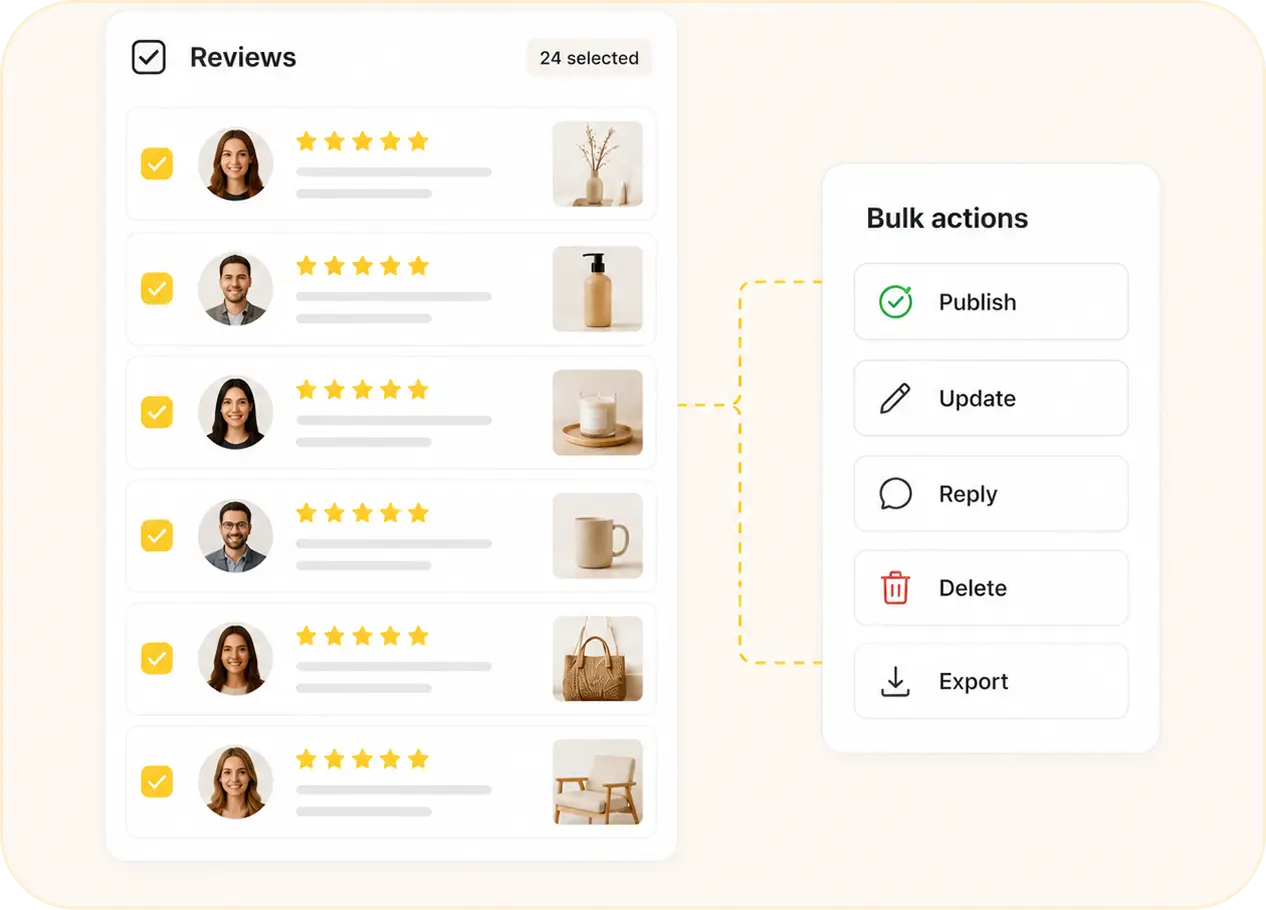Screen dimensions: 1266x910
Task: Open the pump bottle product photo
Action: [x=598, y=288]
